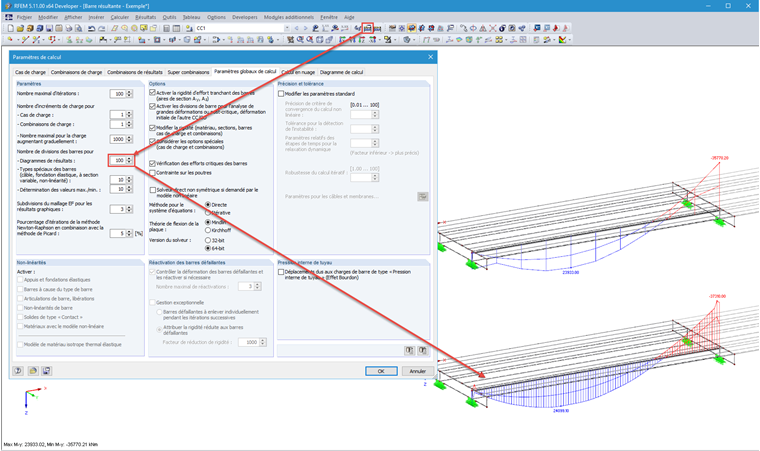Click the help icon in dialog footer

[18, 371]
